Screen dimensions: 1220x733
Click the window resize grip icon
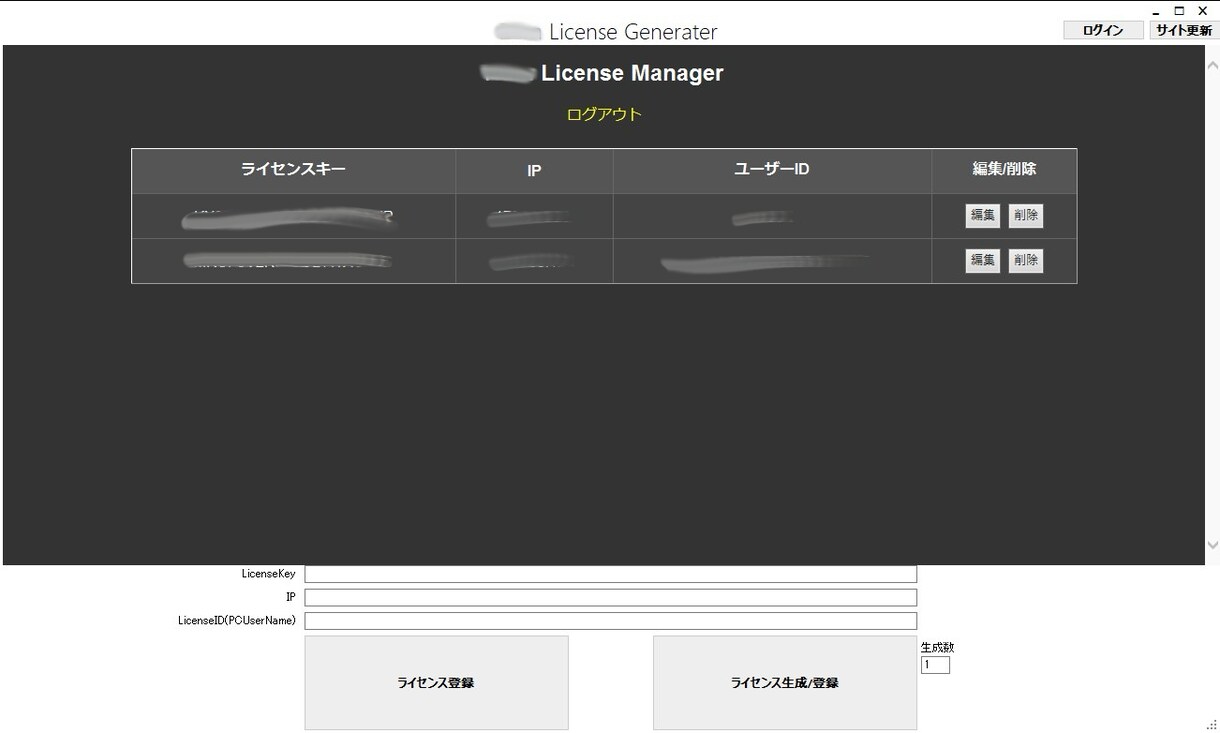click(1211, 725)
